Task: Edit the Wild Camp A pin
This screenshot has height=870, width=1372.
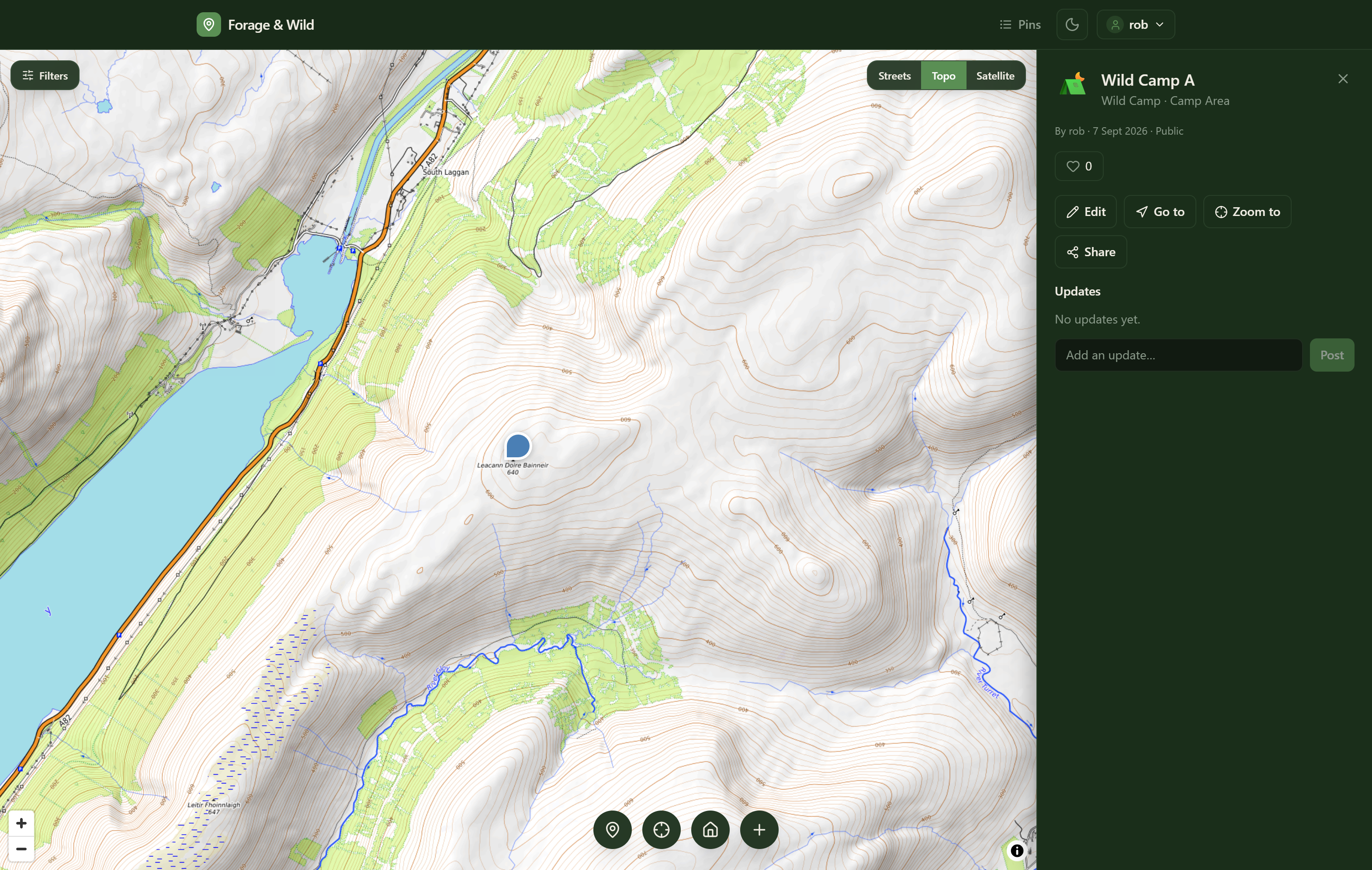Action: pyautogui.click(x=1085, y=212)
